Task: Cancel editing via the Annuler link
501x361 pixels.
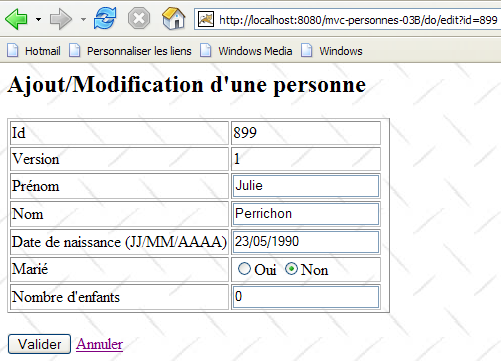Action: click(x=99, y=344)
